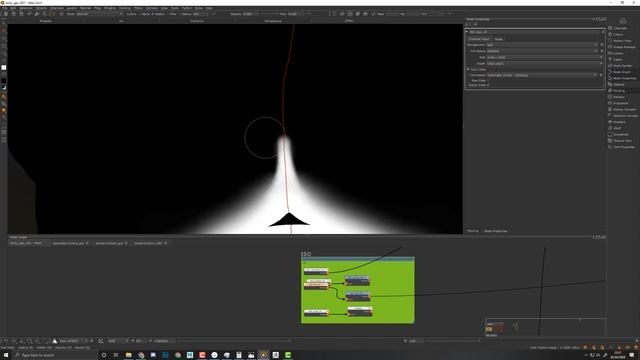Open the Tool Properties palette

(x=624, y=147)
